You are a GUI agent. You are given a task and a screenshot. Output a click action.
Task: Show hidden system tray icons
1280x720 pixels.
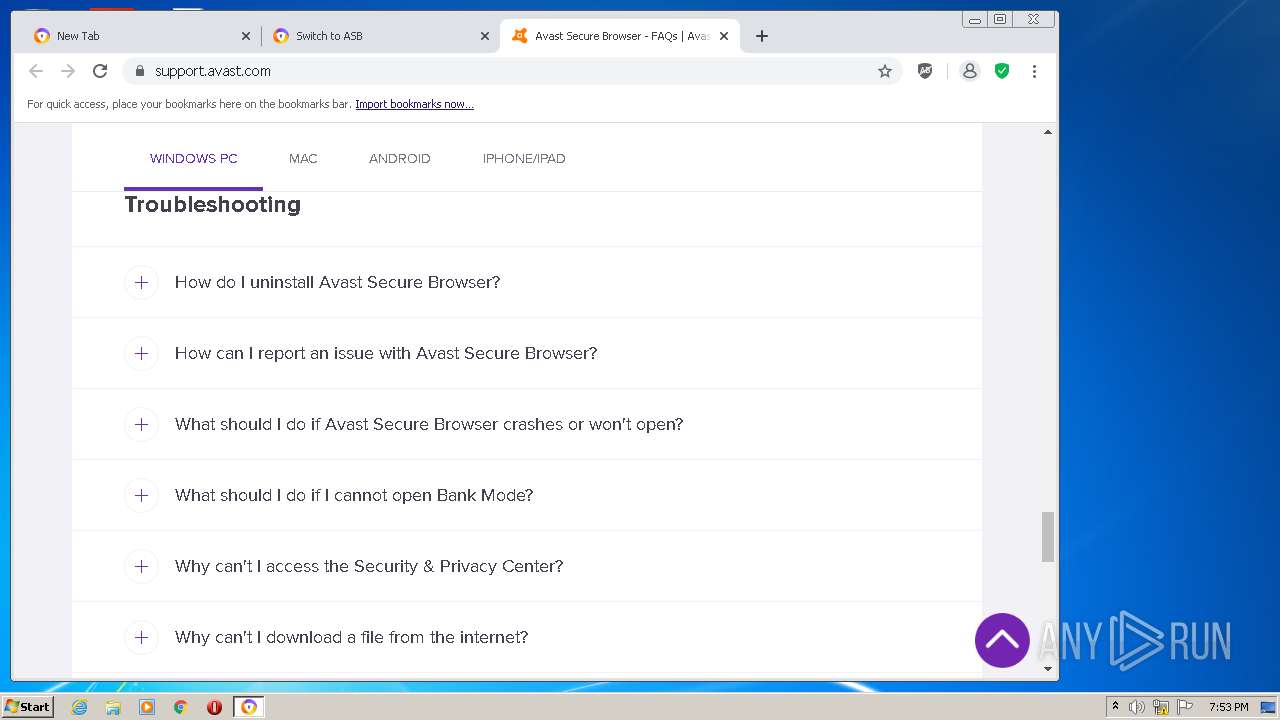pos(1115,707)
